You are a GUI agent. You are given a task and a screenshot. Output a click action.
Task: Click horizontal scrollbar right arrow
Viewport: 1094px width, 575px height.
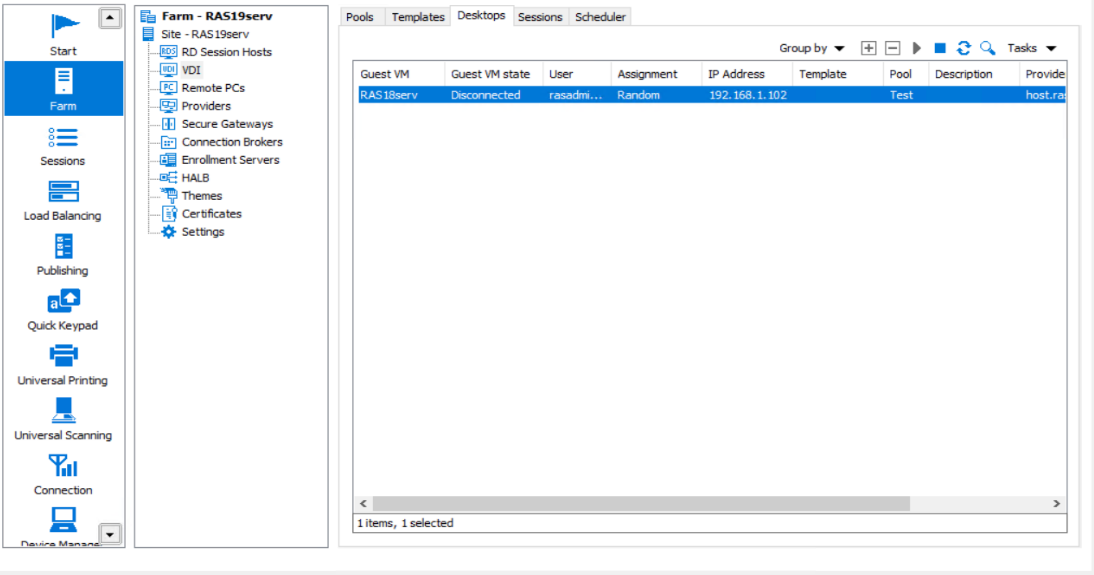coord(1056,504)
